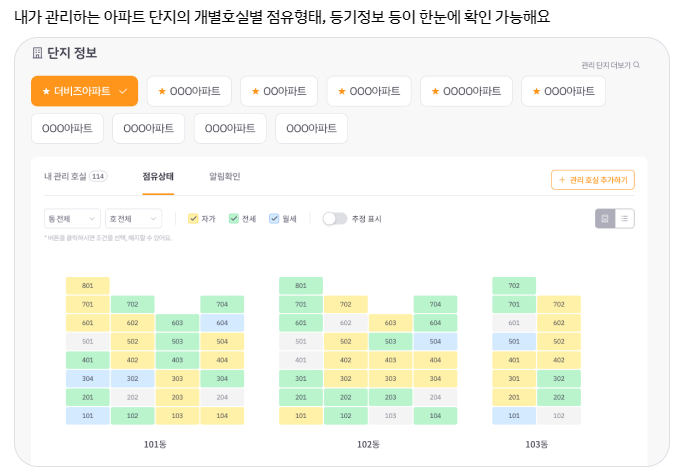Click unit 401 in 101동
The image size is (678, 476).
[88, 360]
